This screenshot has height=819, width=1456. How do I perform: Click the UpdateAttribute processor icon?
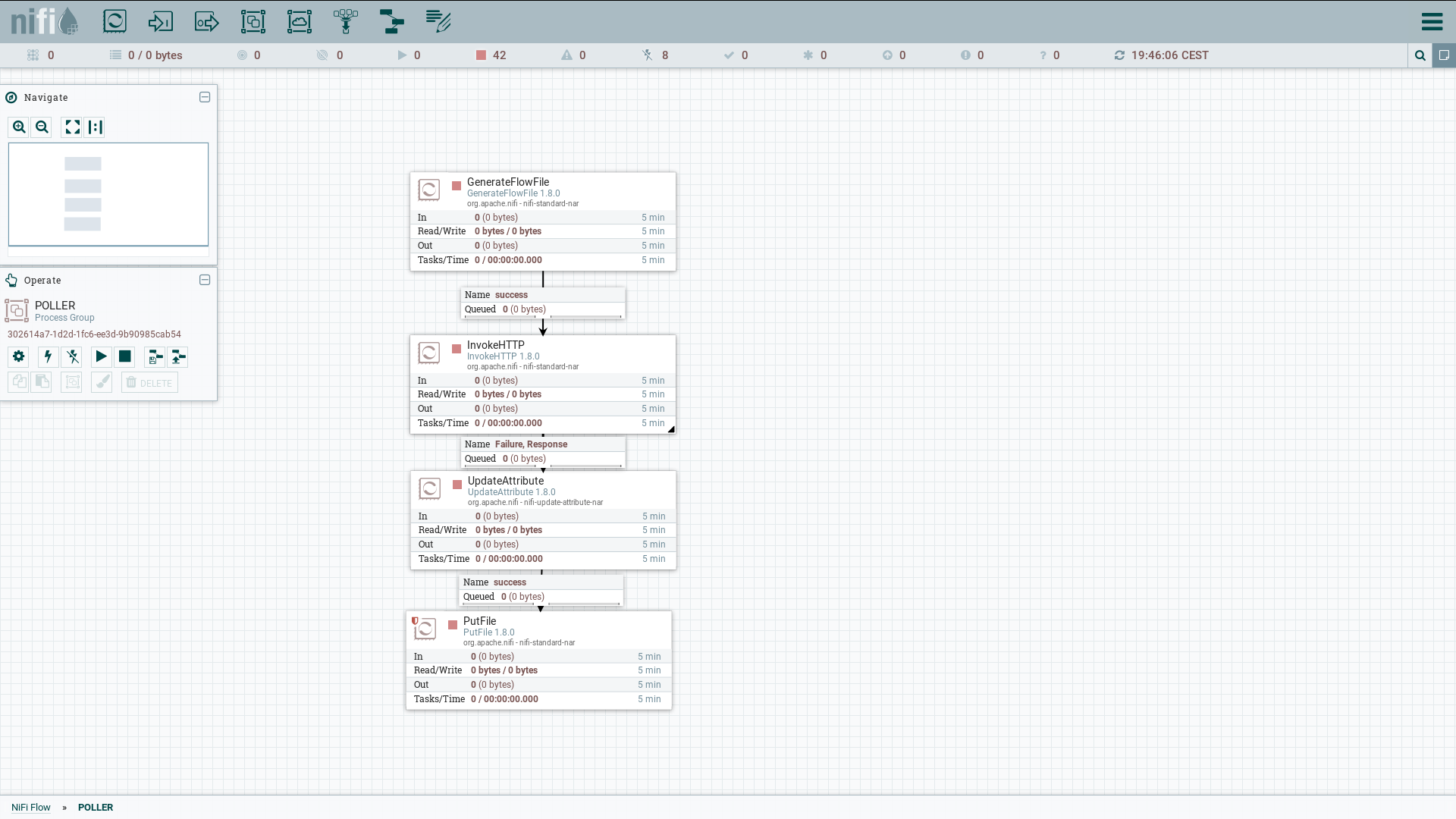click(x=430, y=488)
